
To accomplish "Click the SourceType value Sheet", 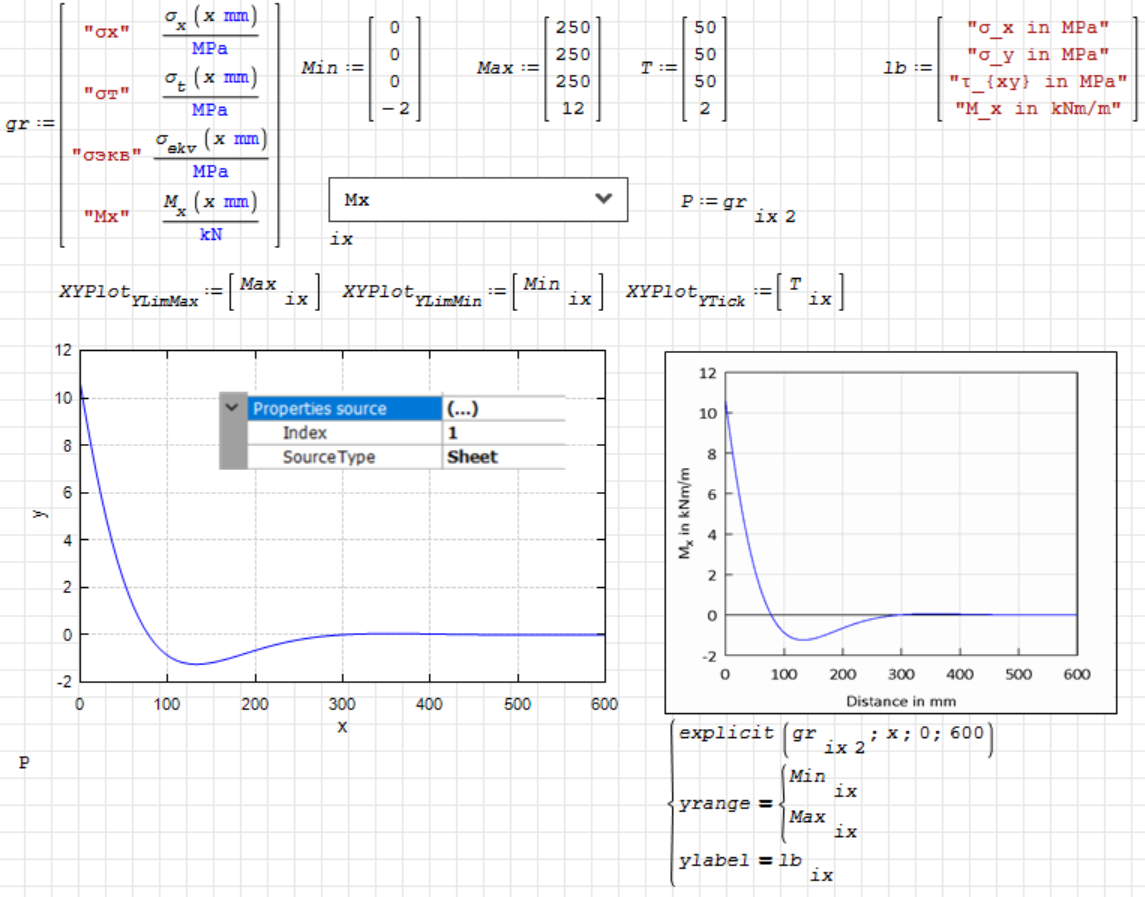I will [x=472, y=457].
